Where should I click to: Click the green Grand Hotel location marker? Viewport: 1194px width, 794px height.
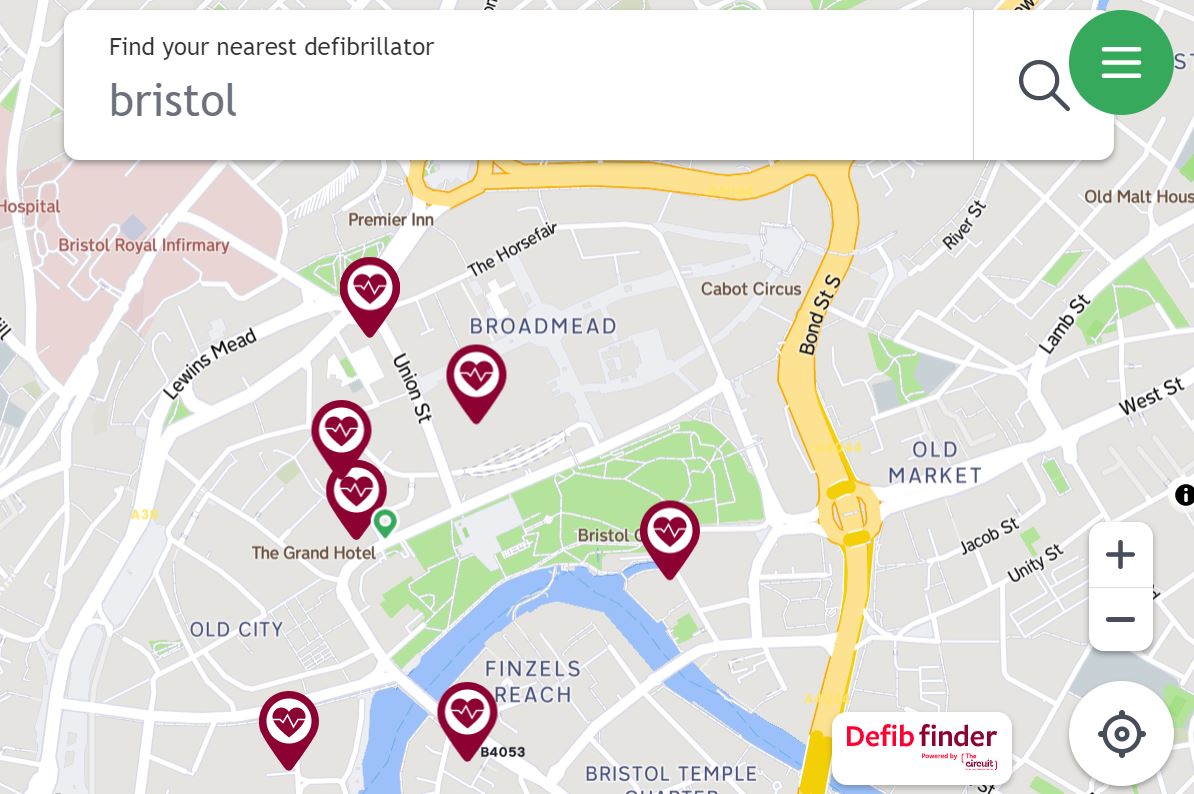385,523
